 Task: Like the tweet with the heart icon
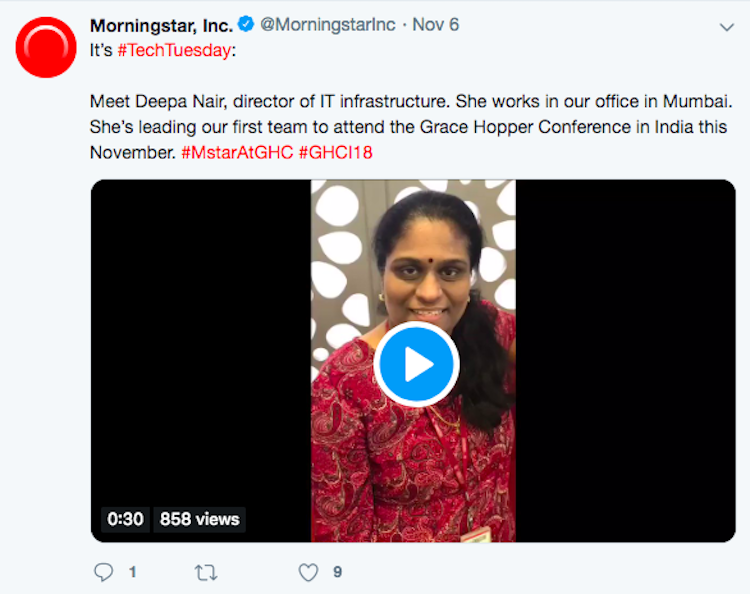click(309, 572)
